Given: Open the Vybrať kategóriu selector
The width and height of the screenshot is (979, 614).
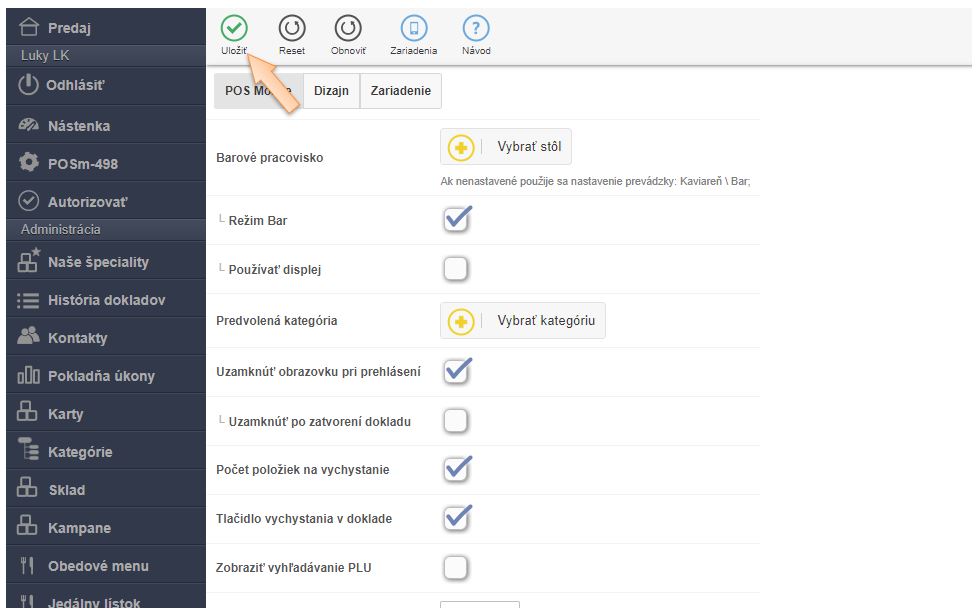Looking at the screenshot, I should (523, 321).
